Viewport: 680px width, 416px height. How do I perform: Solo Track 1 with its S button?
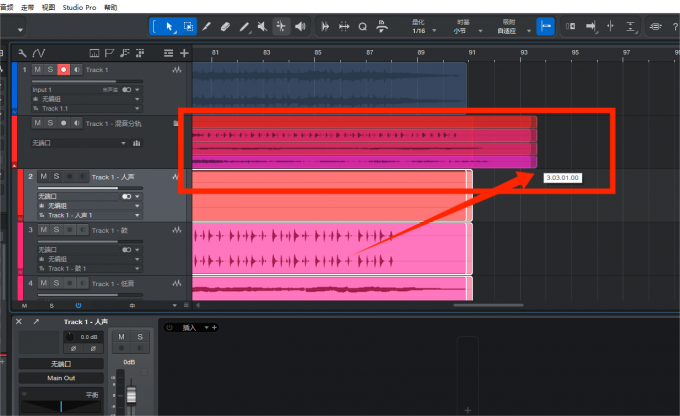coord(50,69)
